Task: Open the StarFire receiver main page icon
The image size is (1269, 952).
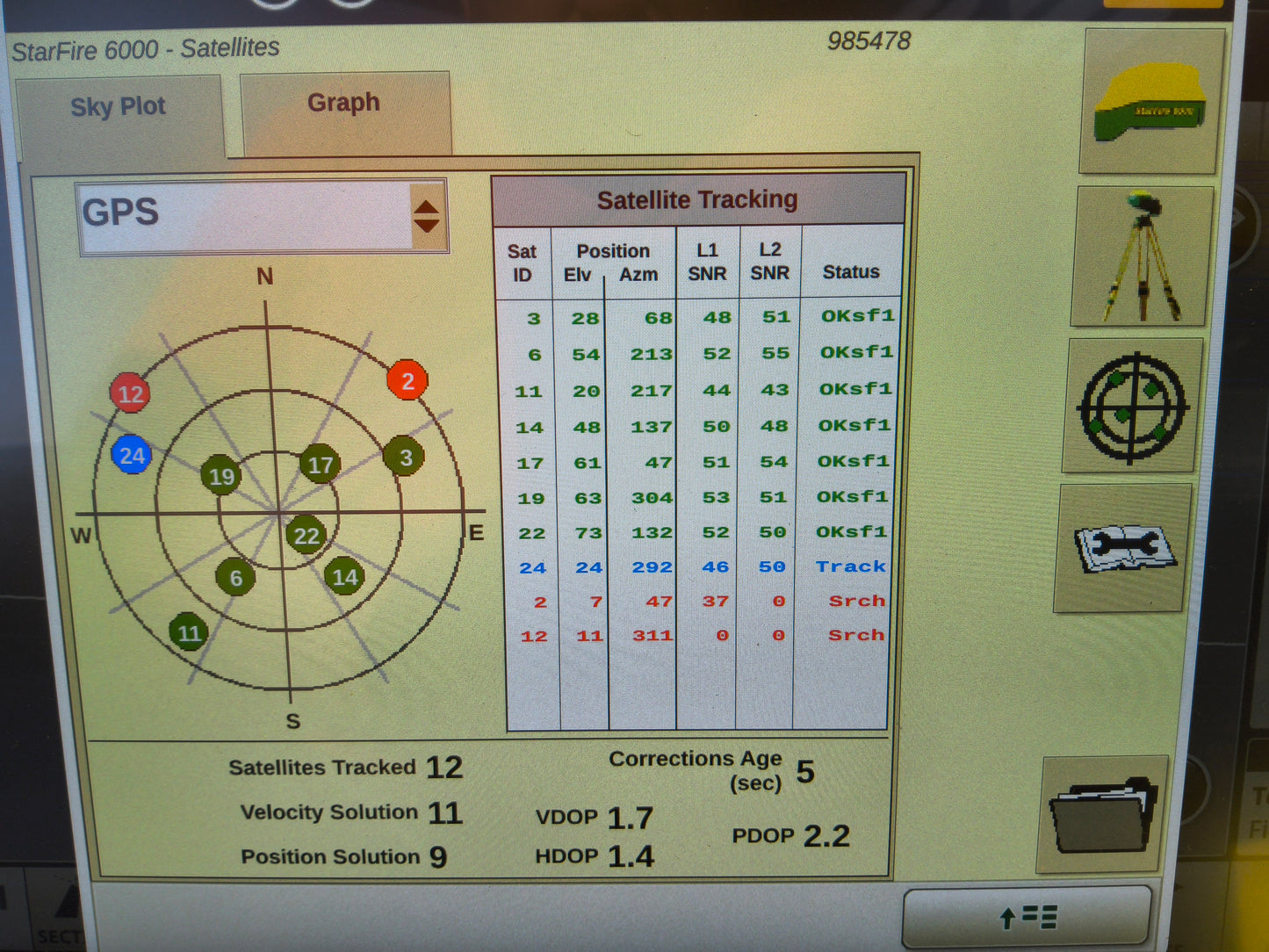Action: pyautogui.click(x=1151, y=101)
